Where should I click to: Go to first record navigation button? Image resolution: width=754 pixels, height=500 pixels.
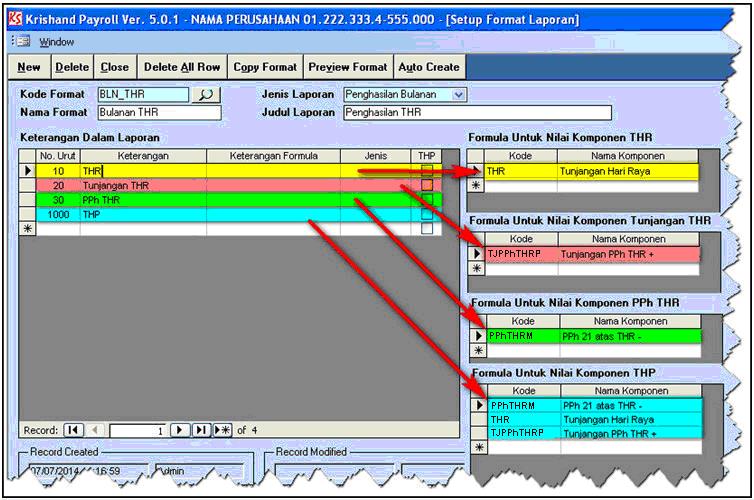[x=73, y=430]
